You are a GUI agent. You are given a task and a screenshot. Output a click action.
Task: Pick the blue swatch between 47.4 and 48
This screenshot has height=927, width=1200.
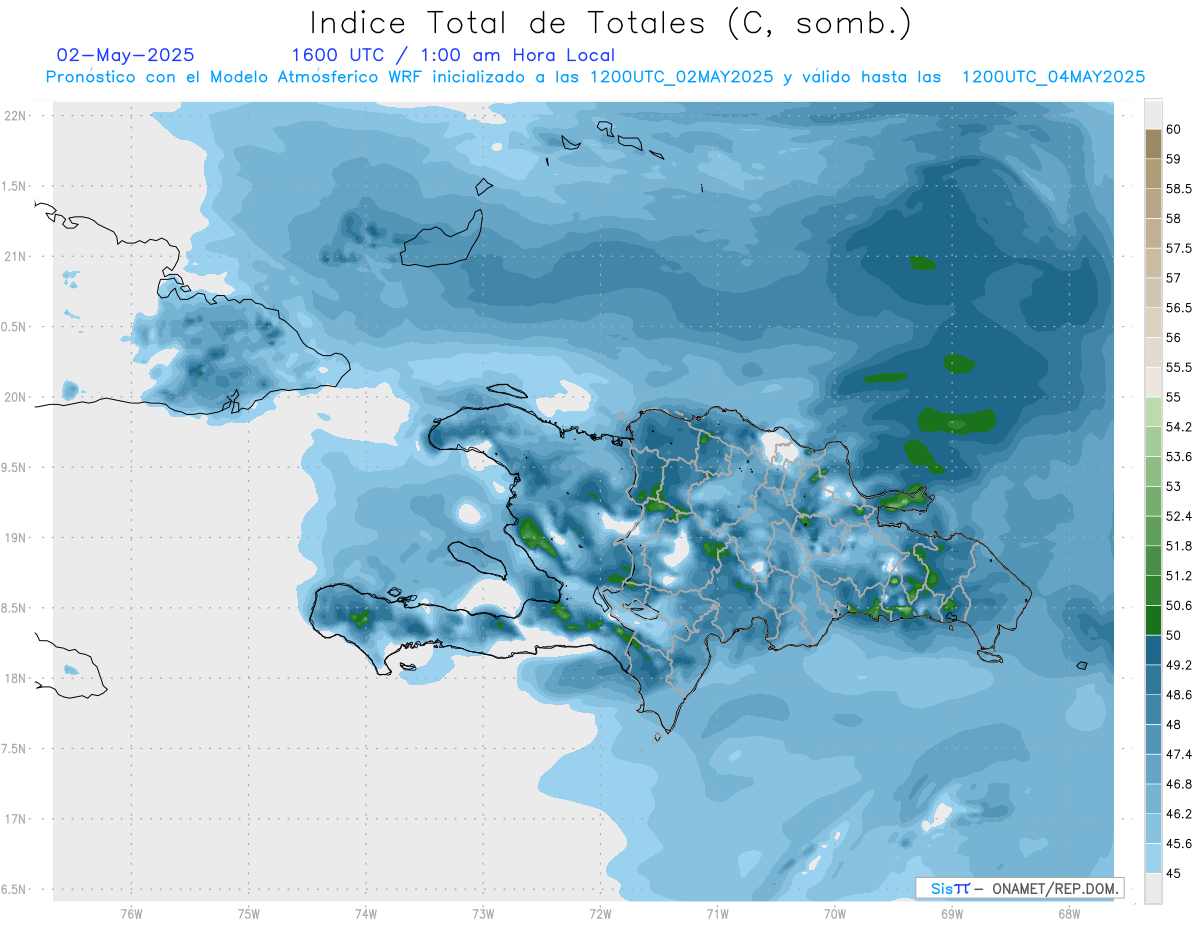[x=1153, y=739]
